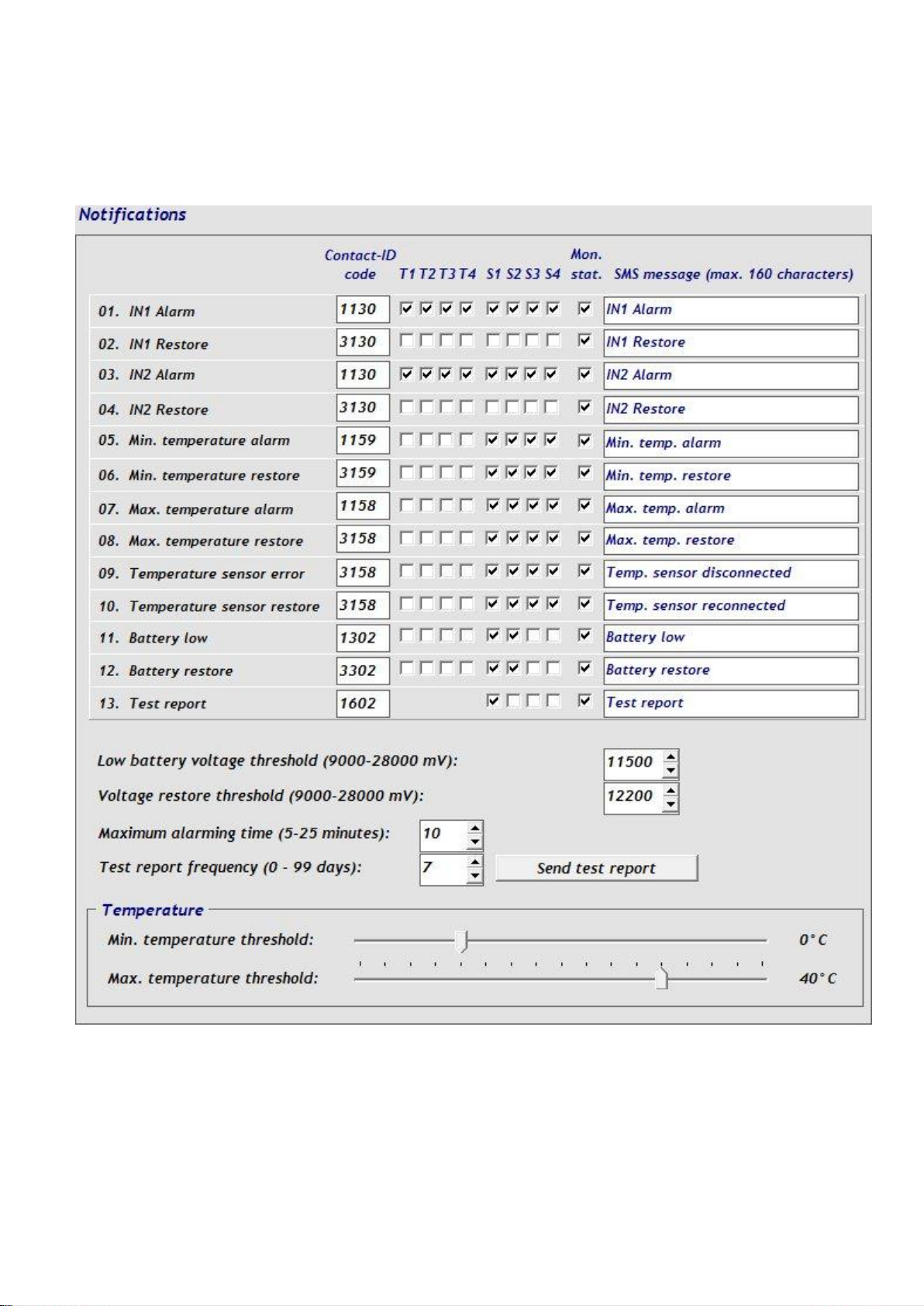Click the Temp. sensor disconnected SMS message field
Viewport: 924px width, 1306px height.
pyautogui.click(x=730, y=573)
